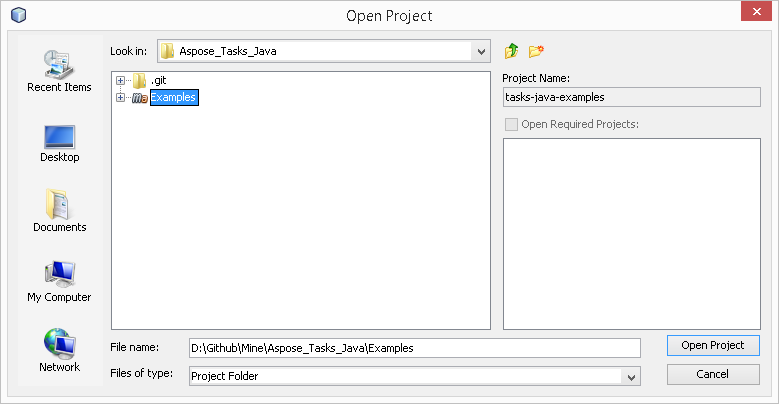
Task: Click the Project Name field
Action: click(631, 97)
